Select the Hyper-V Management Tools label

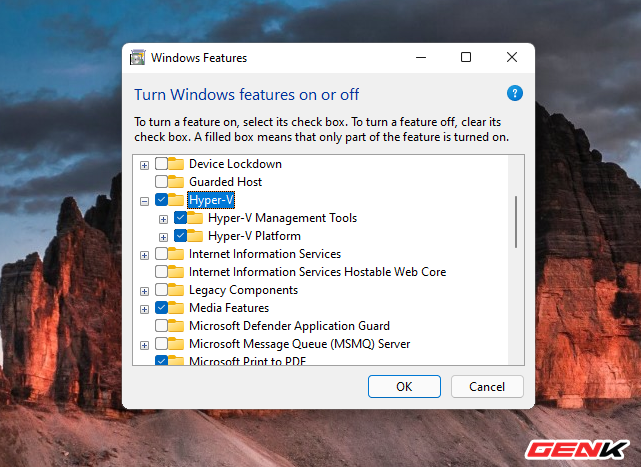[282, 218]
